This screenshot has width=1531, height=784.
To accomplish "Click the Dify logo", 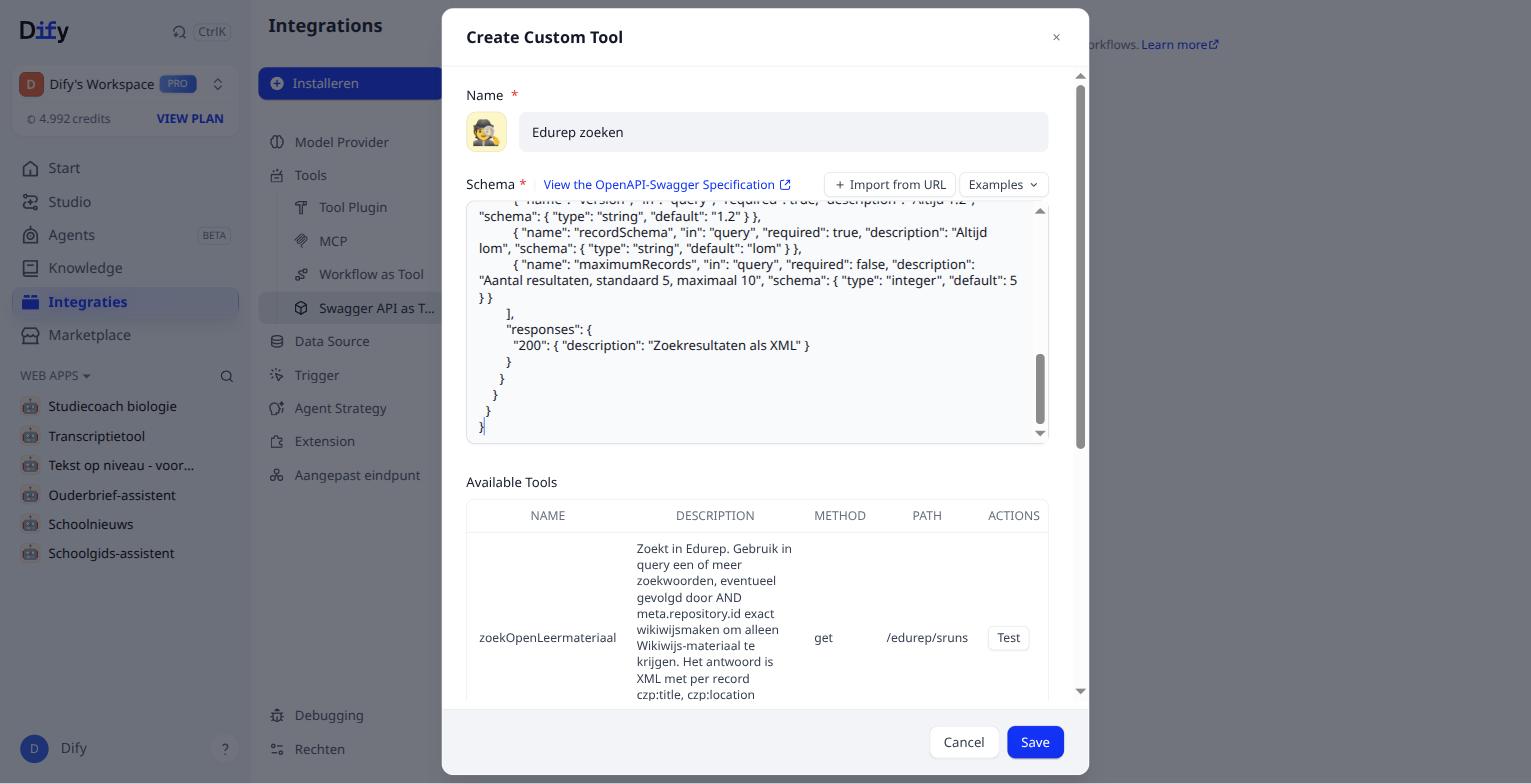I will coord(44,31).
